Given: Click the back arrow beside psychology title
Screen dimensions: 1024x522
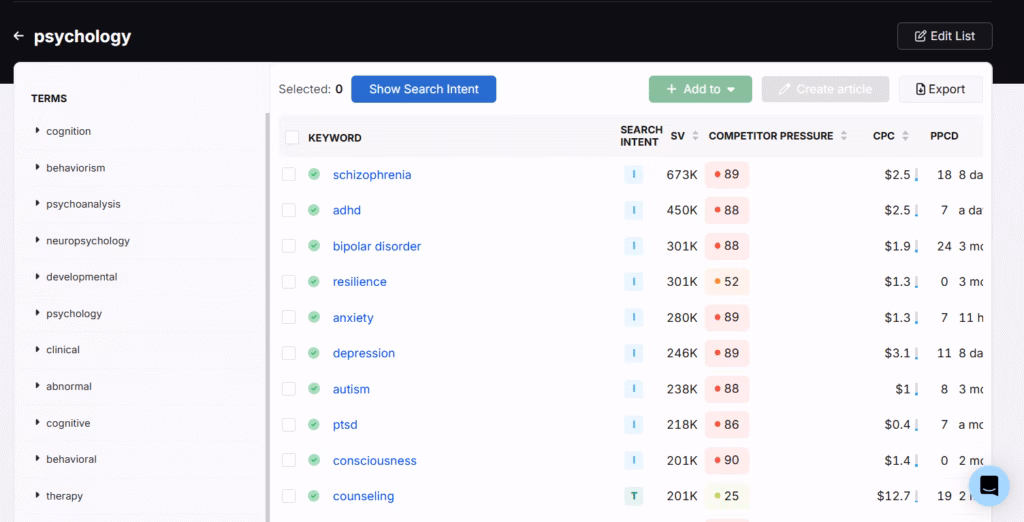Looking at the screenshot, I should tap(18, 36).
